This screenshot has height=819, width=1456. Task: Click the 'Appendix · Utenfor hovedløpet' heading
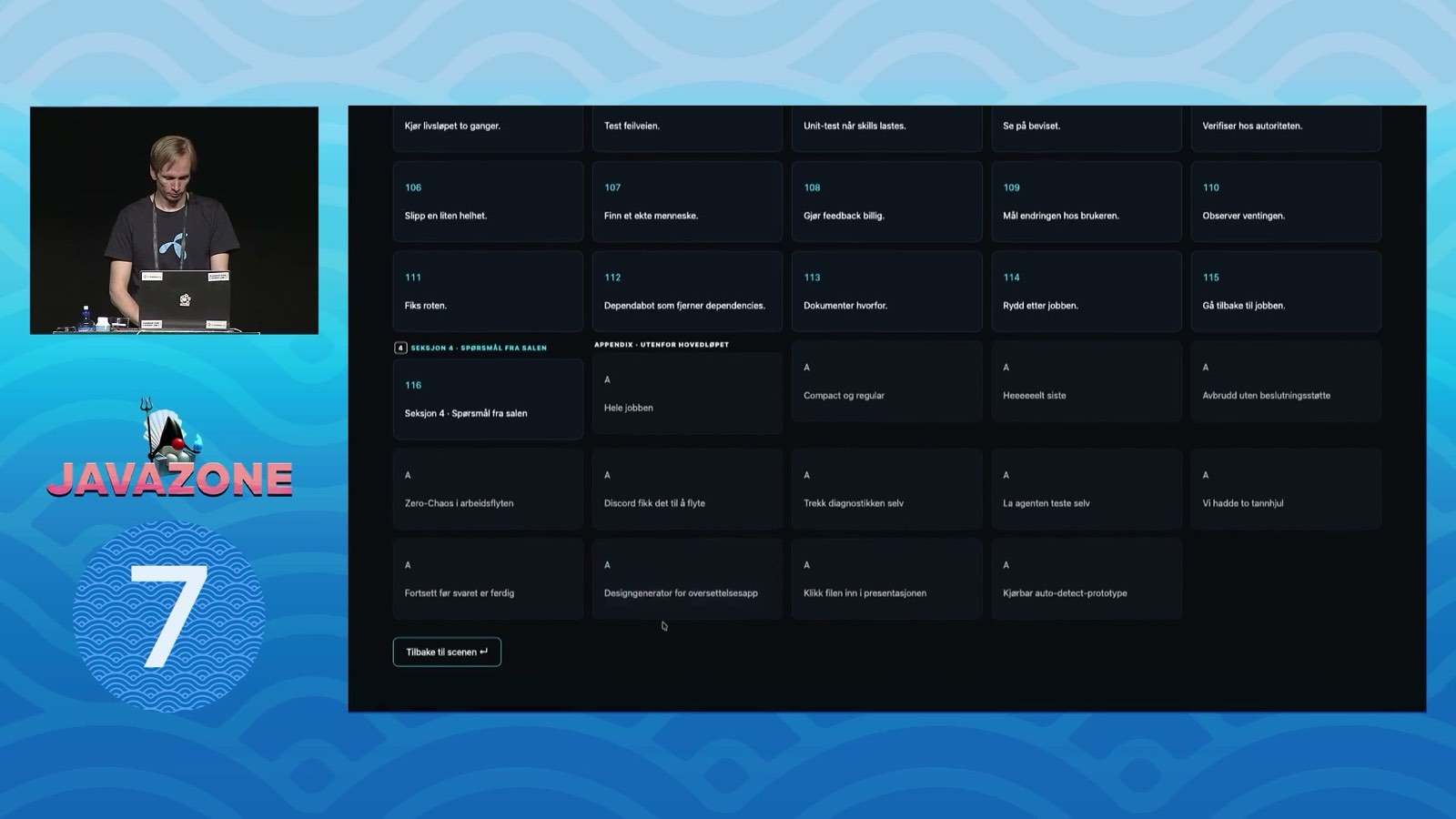[x=662, y=345]
